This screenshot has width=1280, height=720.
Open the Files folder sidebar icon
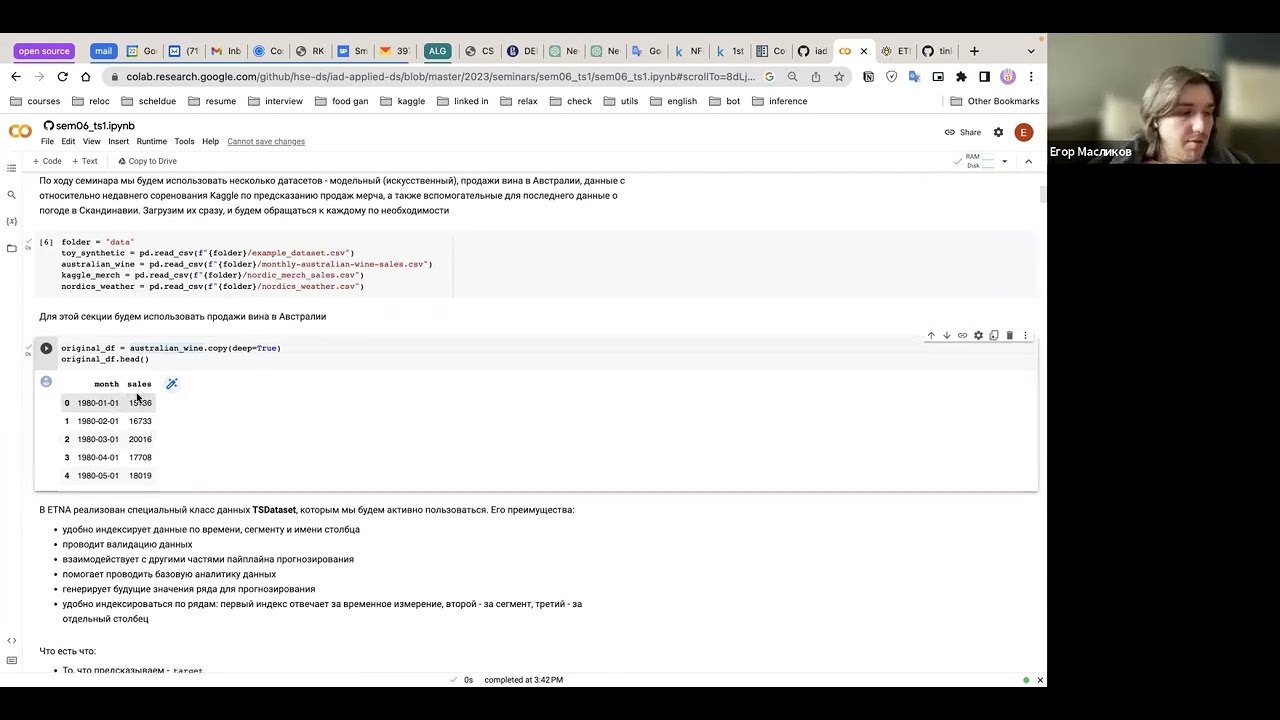click(11, 248)
